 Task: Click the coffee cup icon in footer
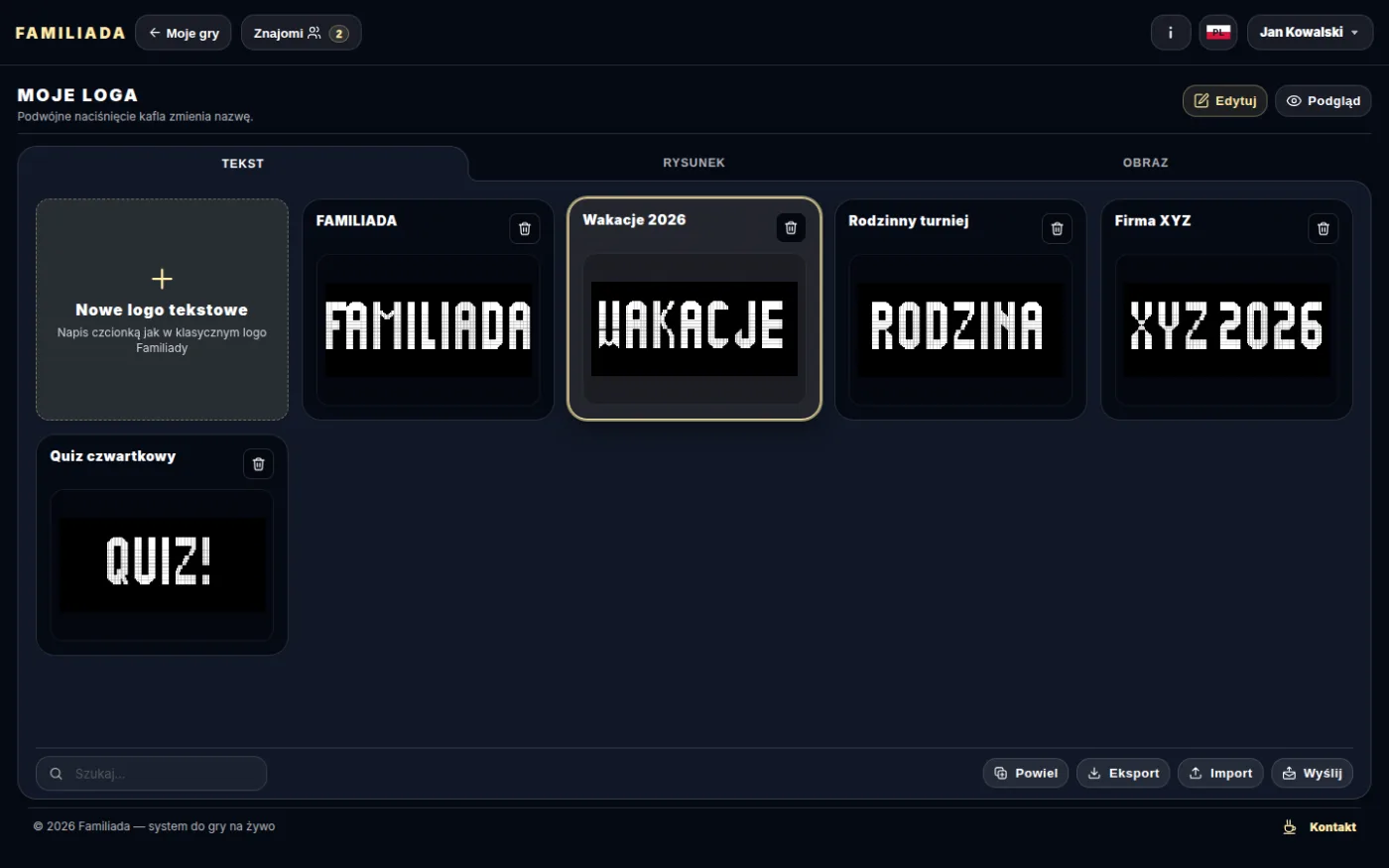click(x=1290, y=826)
